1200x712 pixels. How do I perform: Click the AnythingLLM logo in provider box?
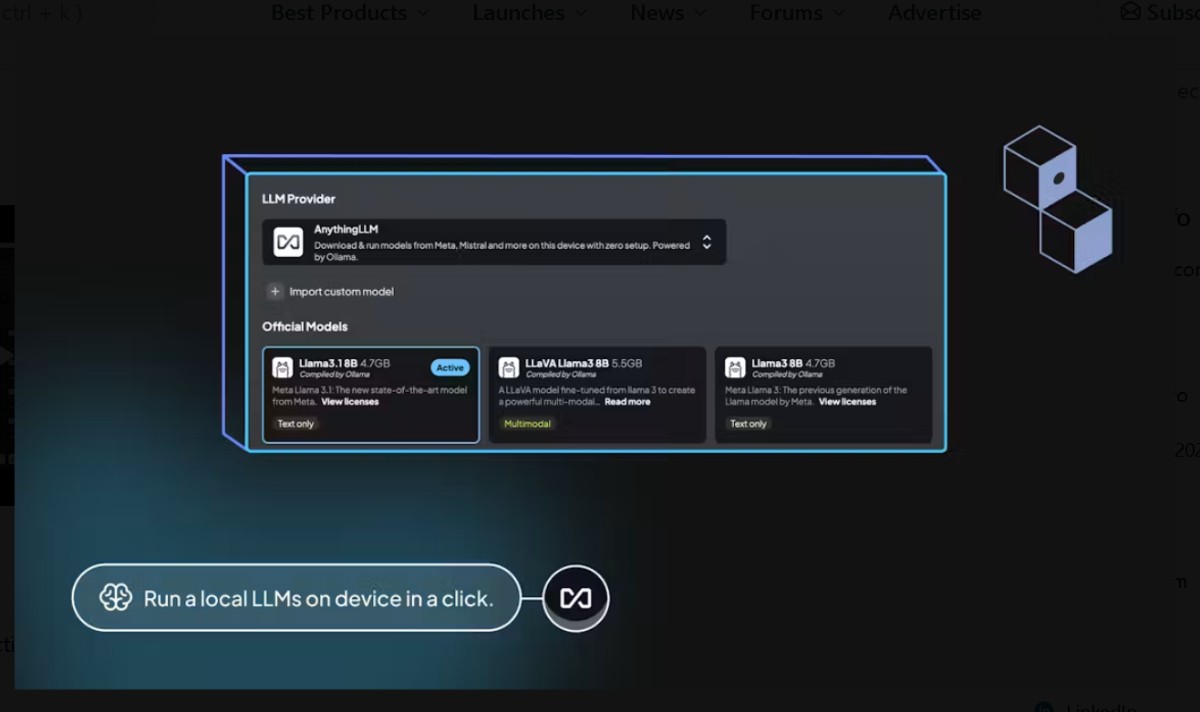(288, 242)
